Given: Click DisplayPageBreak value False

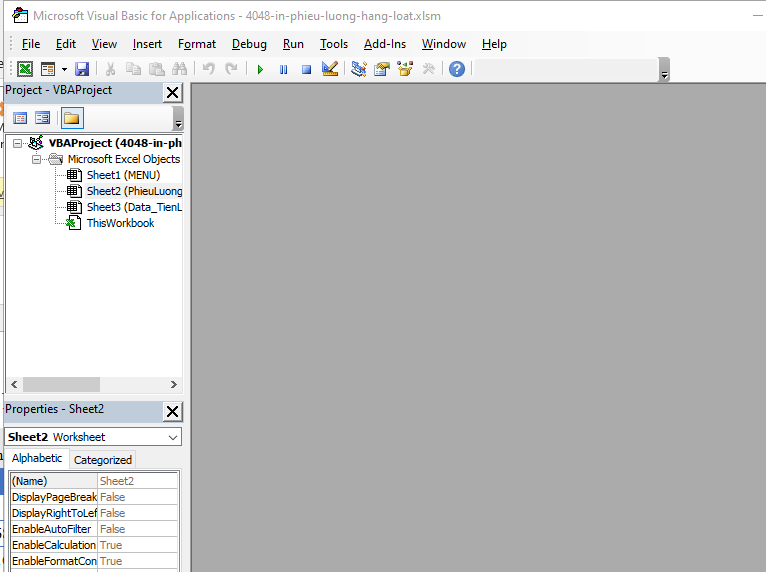Looking at the screenshot, I should coord(137,497).
